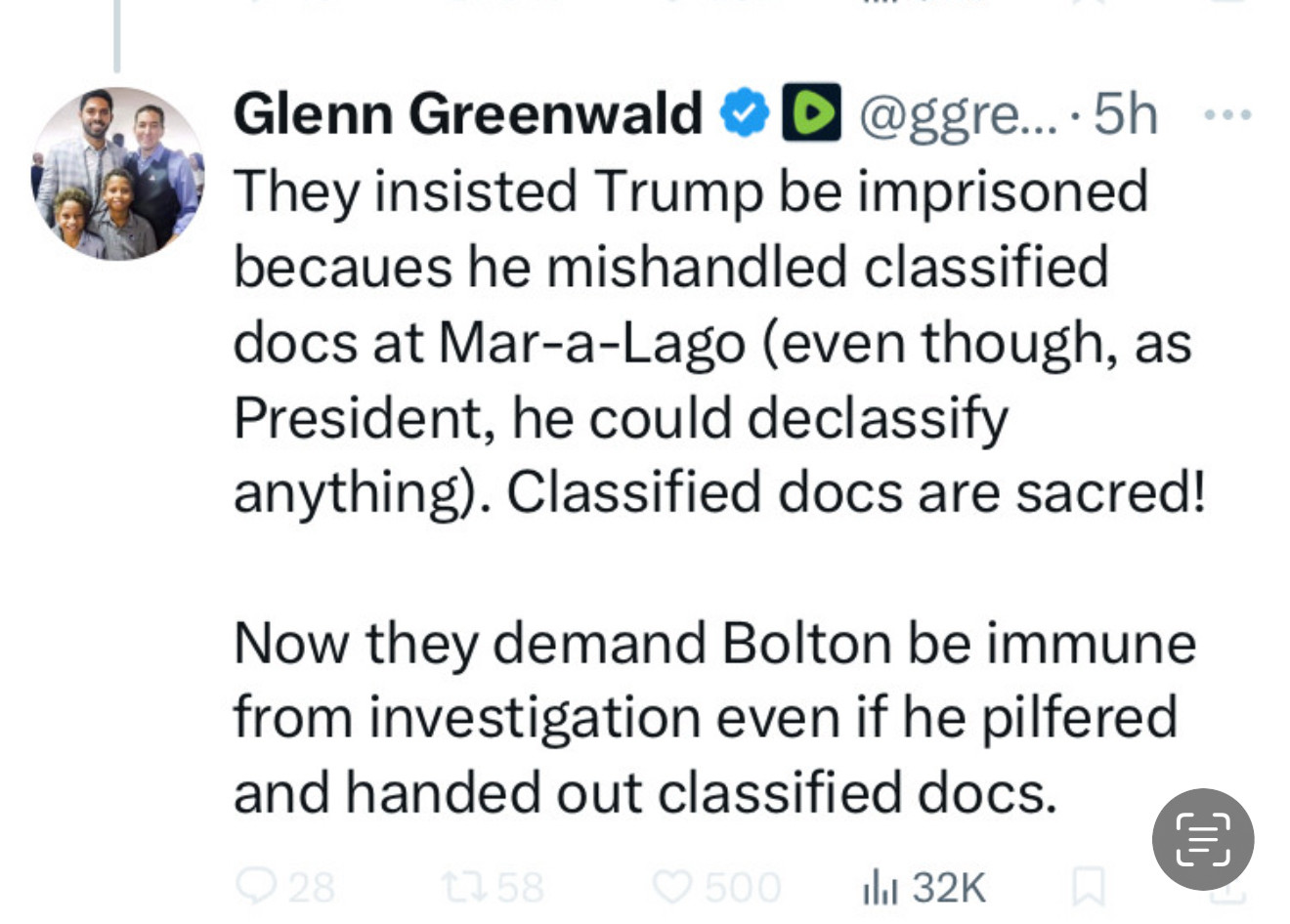Click the 32K views count
This screenshot has width=1290, height=924.
tap(948, 888)
